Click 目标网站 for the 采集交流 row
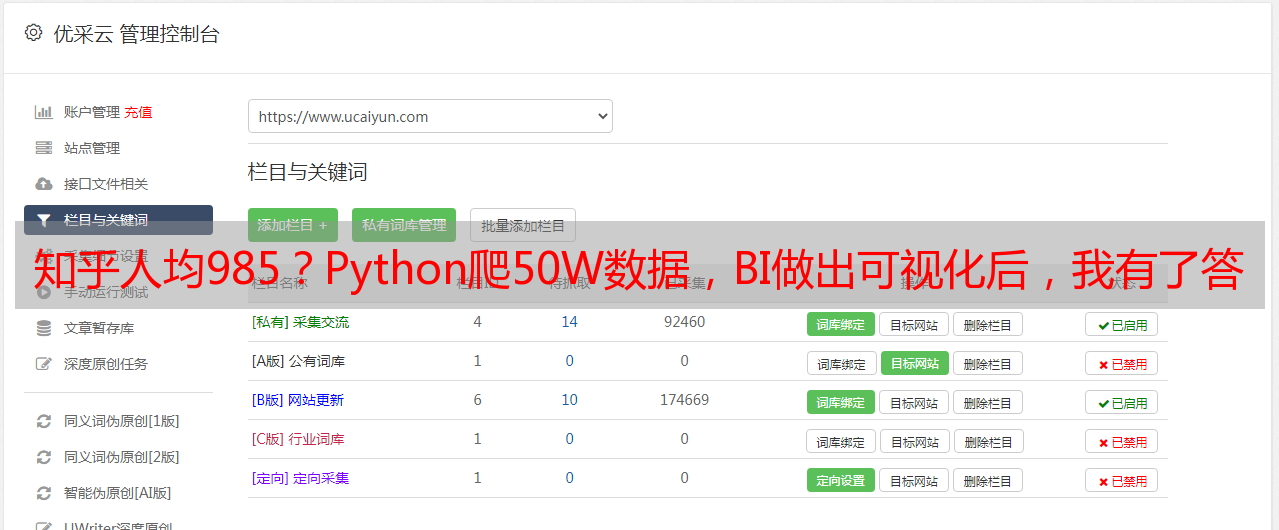This screenshot has width=1279, height=530. (914, 324)
